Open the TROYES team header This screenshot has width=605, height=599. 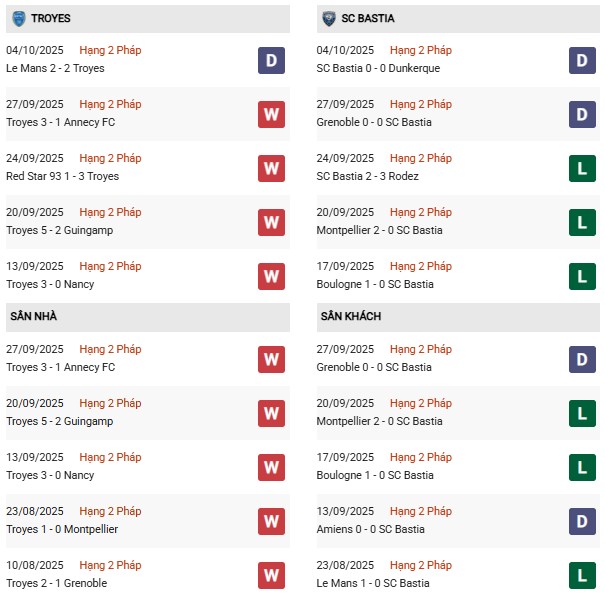pyautogui.click(x=50, y=18)
